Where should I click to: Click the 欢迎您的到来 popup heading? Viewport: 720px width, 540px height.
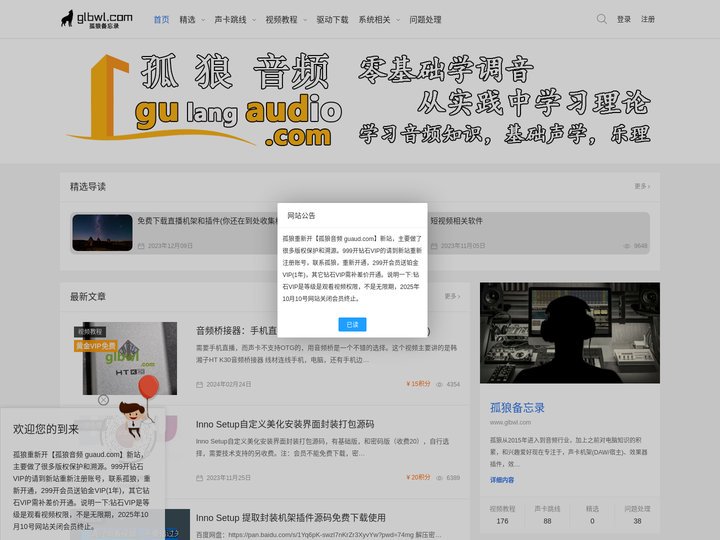46,429
